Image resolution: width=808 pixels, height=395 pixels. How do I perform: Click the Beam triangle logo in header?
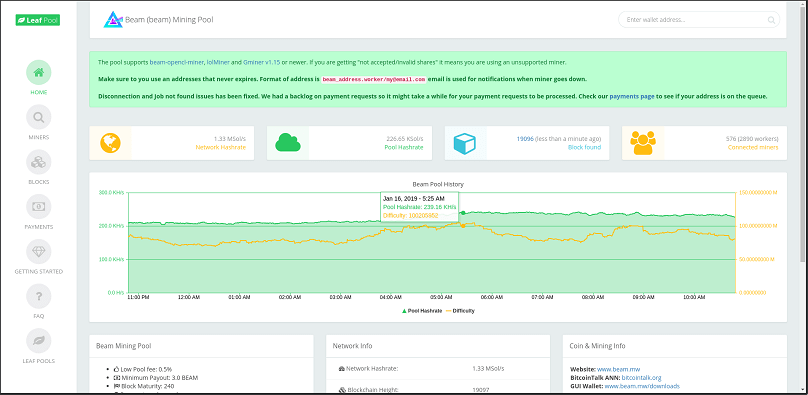pyautogui.click(x=112, y=20)
